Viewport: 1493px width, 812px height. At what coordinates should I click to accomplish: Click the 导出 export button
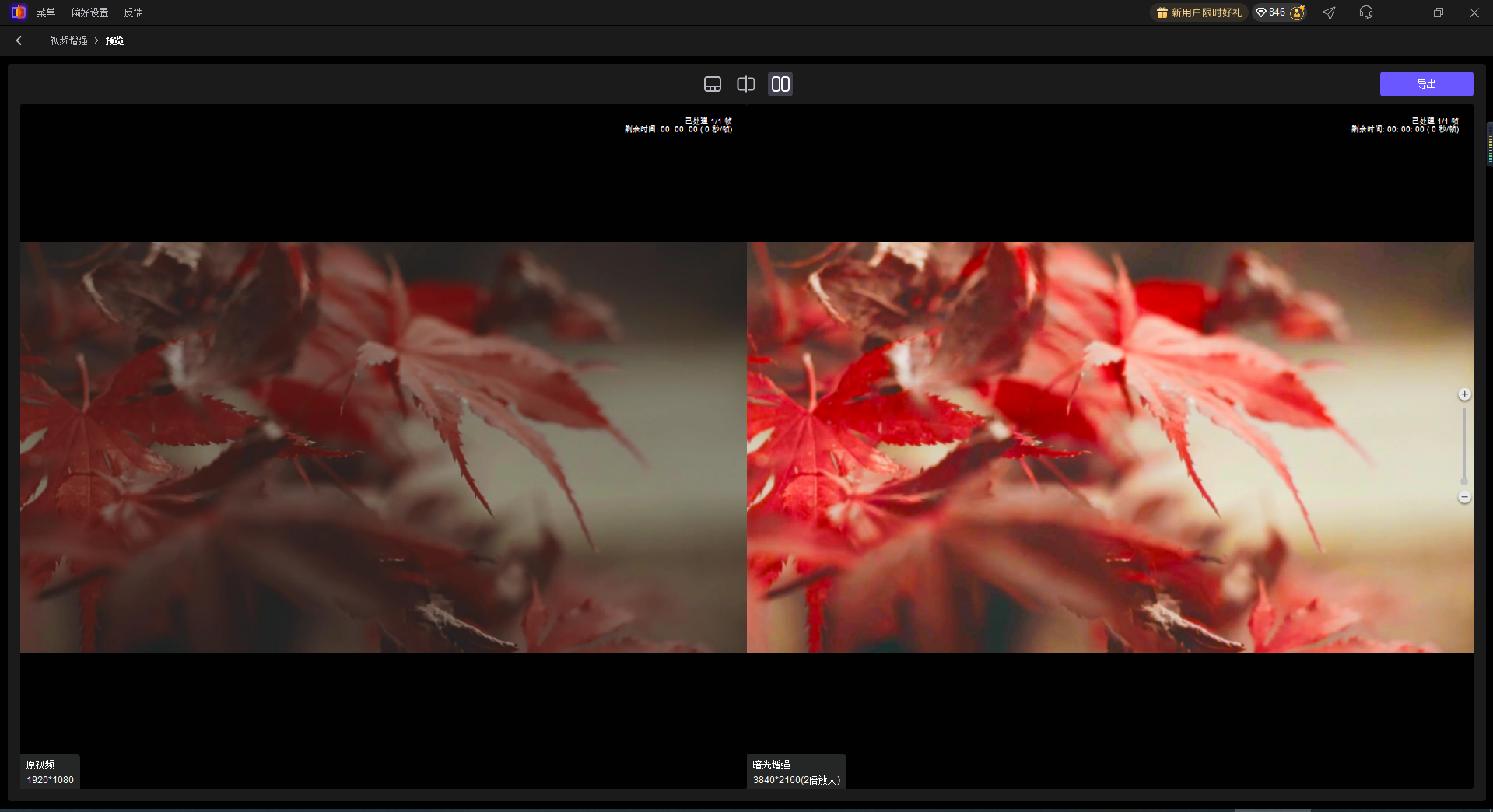click(x=1425, y=84)
